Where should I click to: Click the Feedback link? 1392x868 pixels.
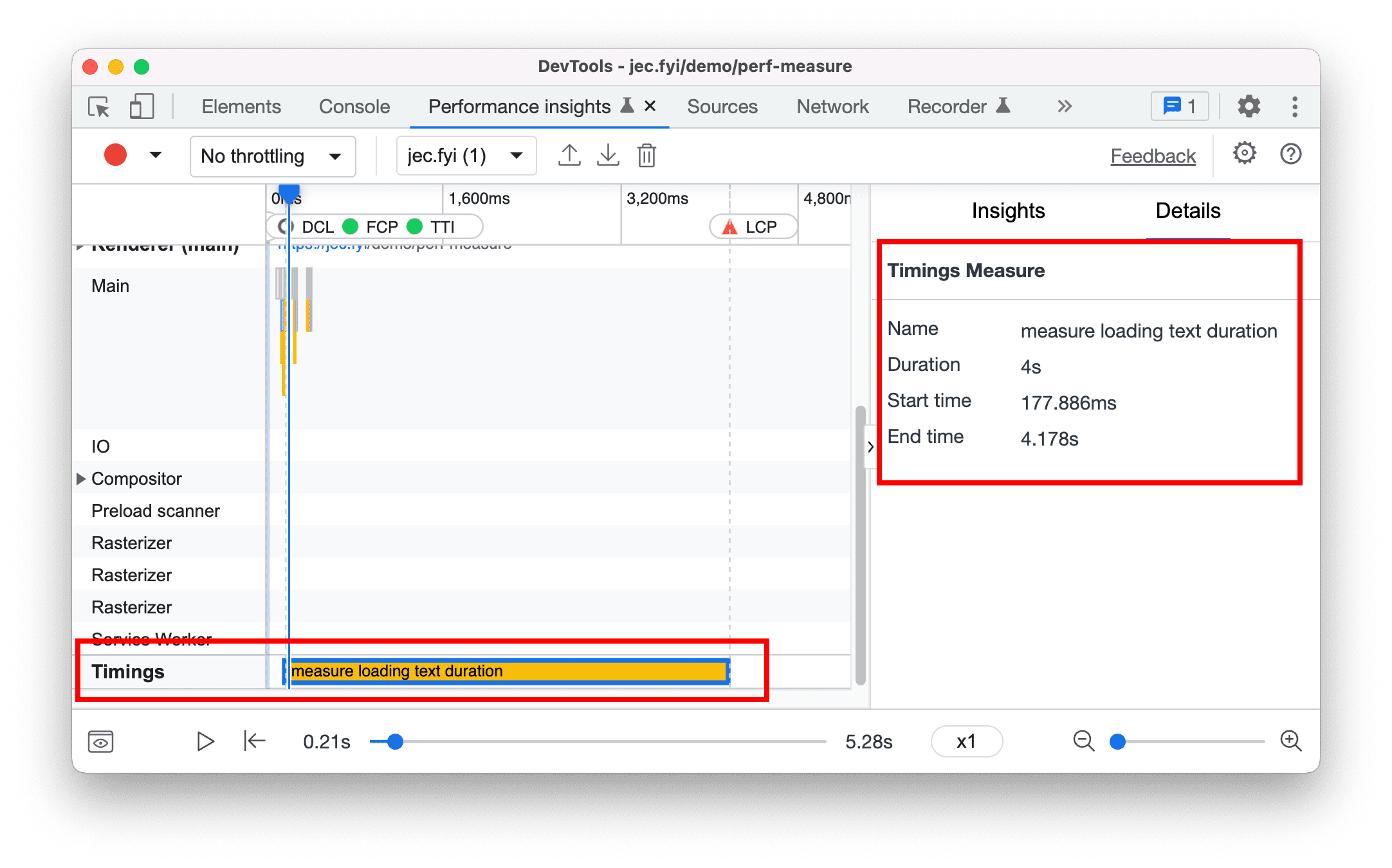click(1152, 155)
